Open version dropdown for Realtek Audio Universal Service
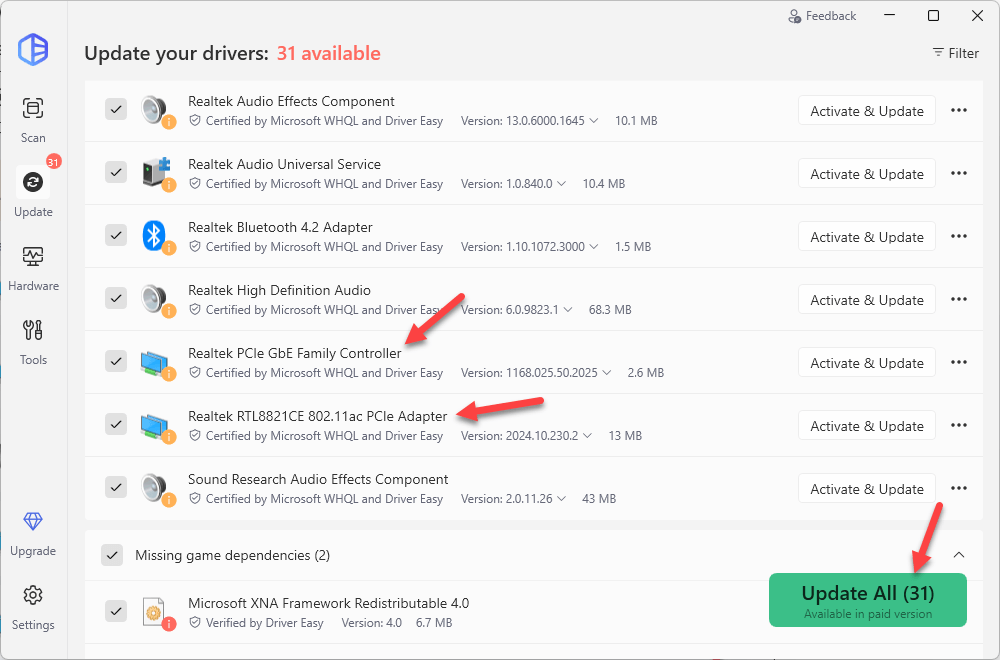The width and height of the screenshot is (1000, 660). [x=561, y=184]
